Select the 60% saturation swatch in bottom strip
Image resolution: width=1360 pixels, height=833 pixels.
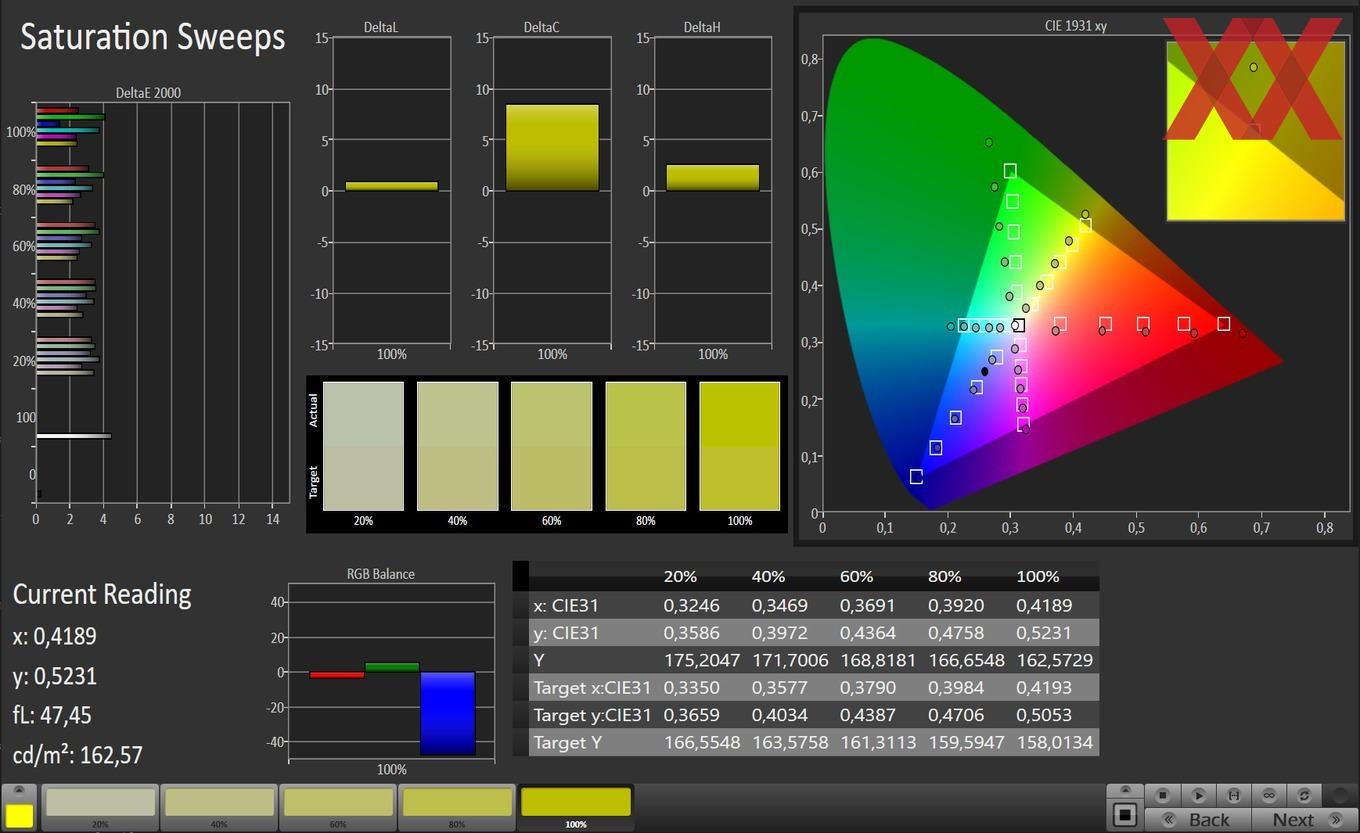tap(338, 807)
